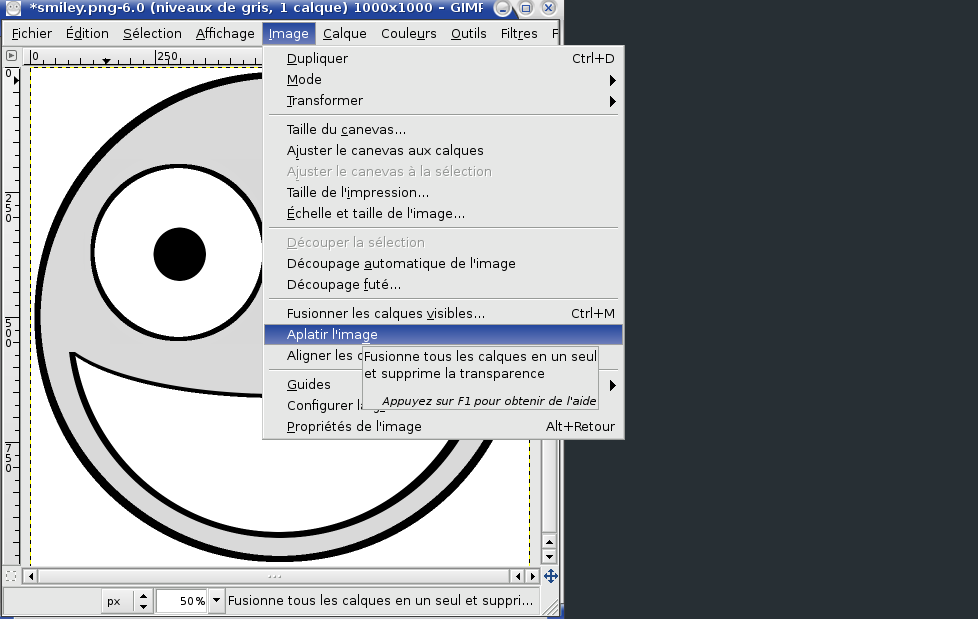Open the Calque menu

(344, 33)
